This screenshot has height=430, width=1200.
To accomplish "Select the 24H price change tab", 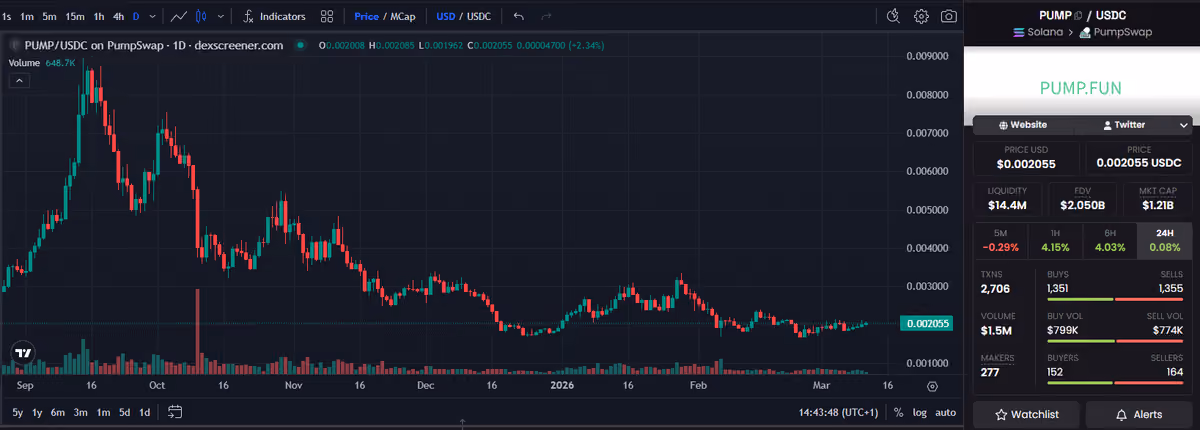I will pos(1165,239).
